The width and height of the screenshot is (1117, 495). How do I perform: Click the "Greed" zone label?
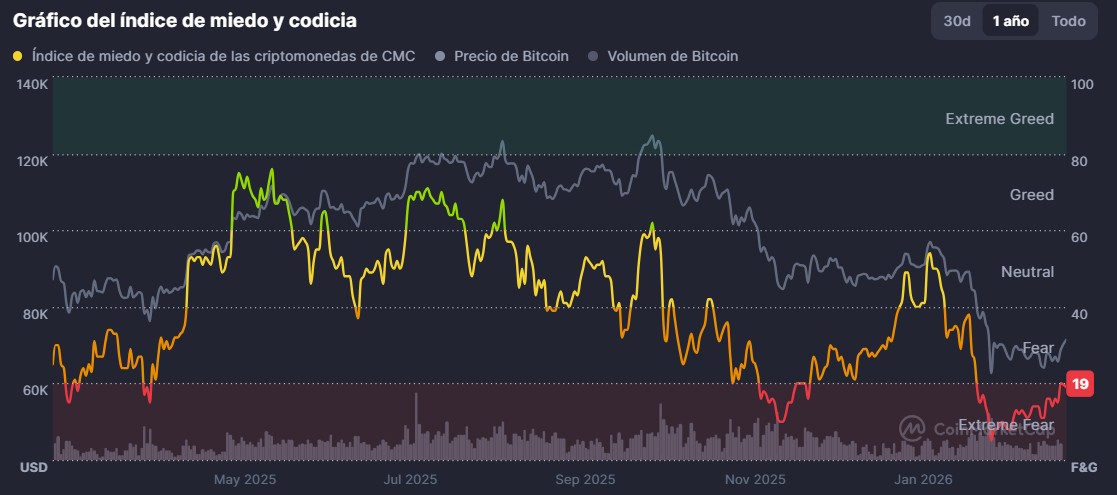click(x=1032, y=195)
